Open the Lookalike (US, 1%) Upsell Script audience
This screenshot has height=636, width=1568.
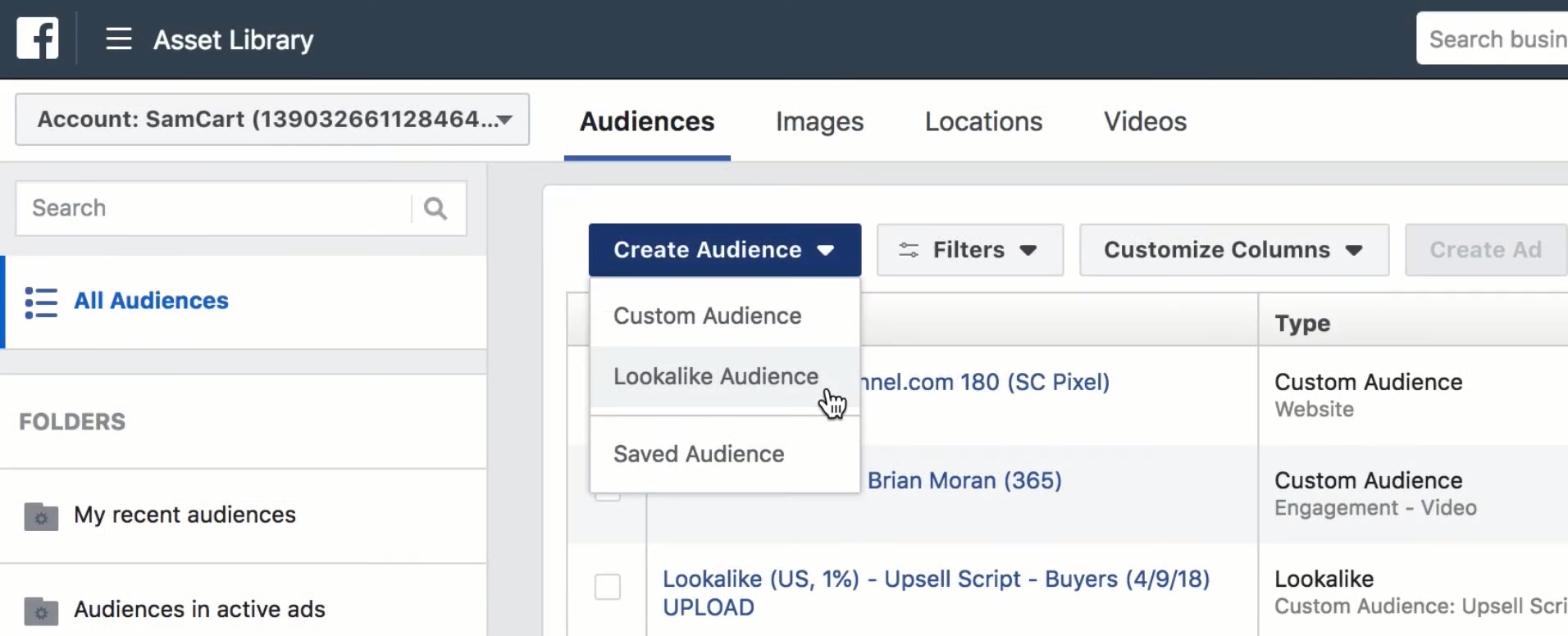tap(936, 593)
